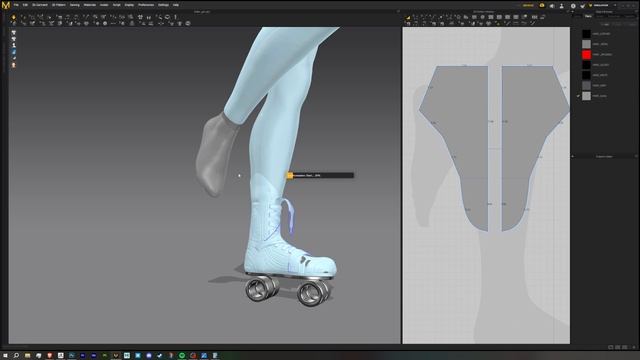Click the speaker notification icon
The width and height of the screenshot is (640, 360).
[552, 6]
